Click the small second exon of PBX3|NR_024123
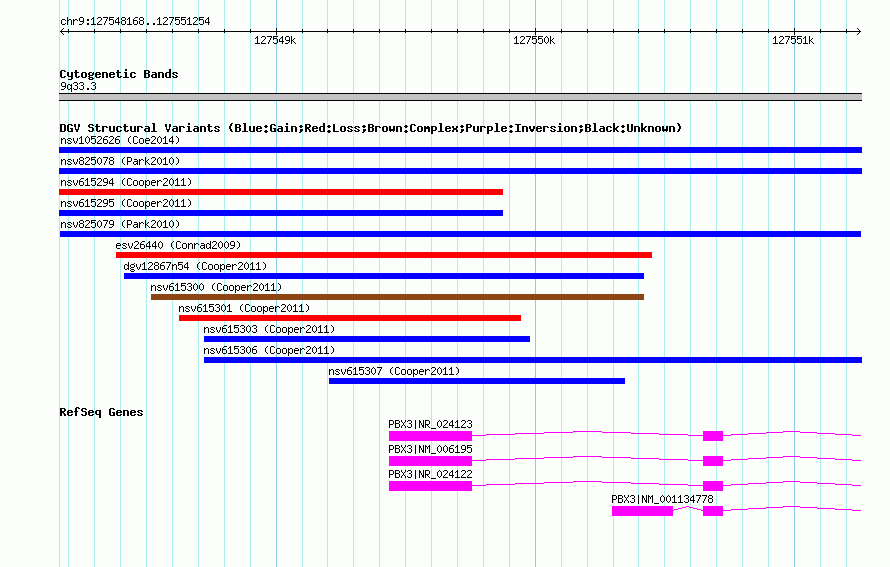 pos(713,436)
